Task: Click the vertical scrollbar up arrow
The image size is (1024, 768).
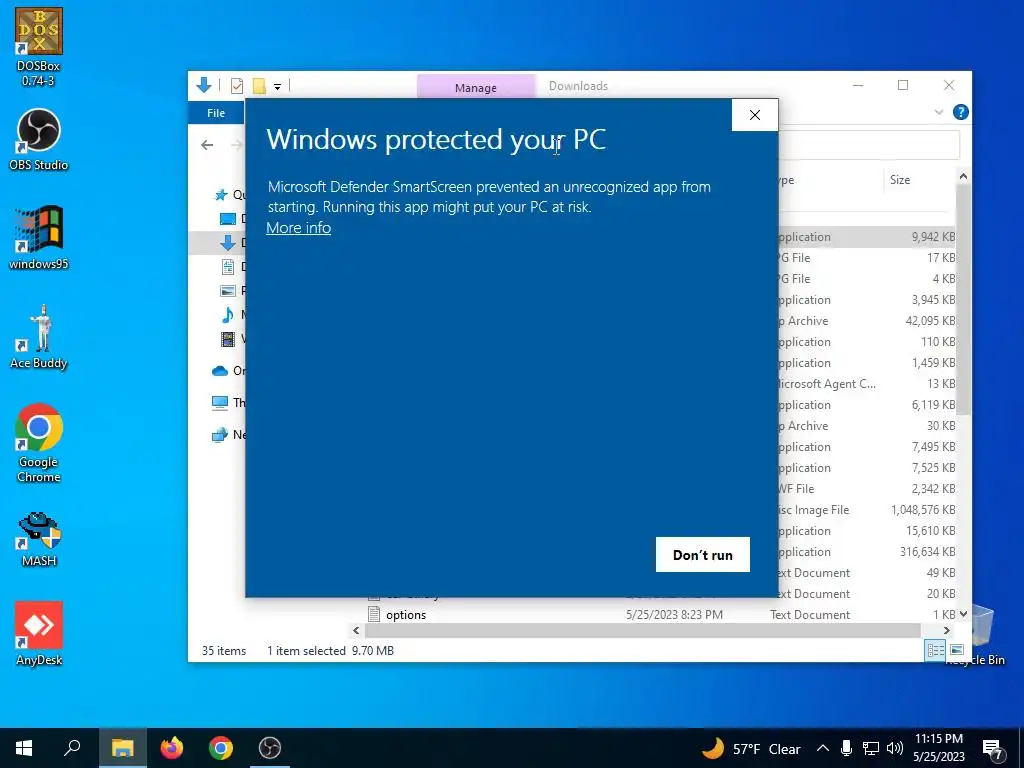Action: [963, 176]
